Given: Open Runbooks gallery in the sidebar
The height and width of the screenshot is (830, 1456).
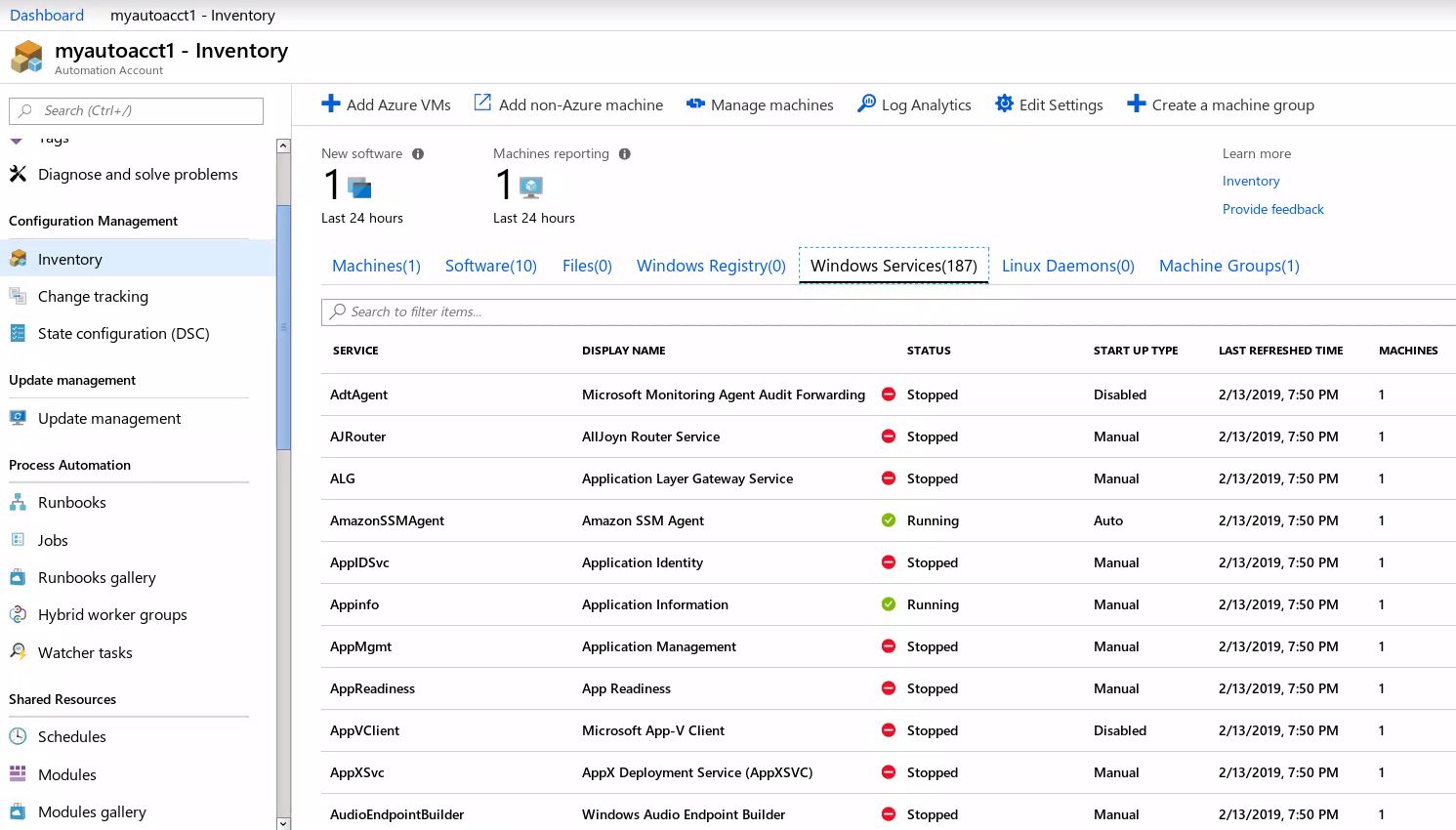Looking at the screenshot, I should [97, 577].
